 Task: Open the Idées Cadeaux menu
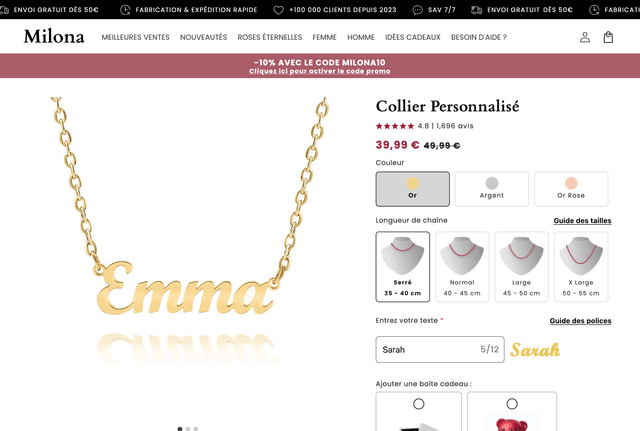coord(413,37)
